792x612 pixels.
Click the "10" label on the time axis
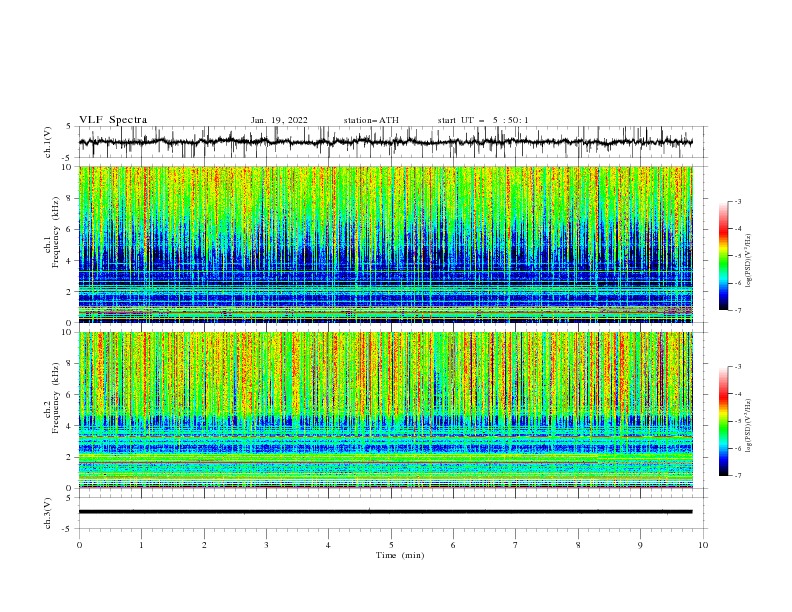(x=703, y=545)
